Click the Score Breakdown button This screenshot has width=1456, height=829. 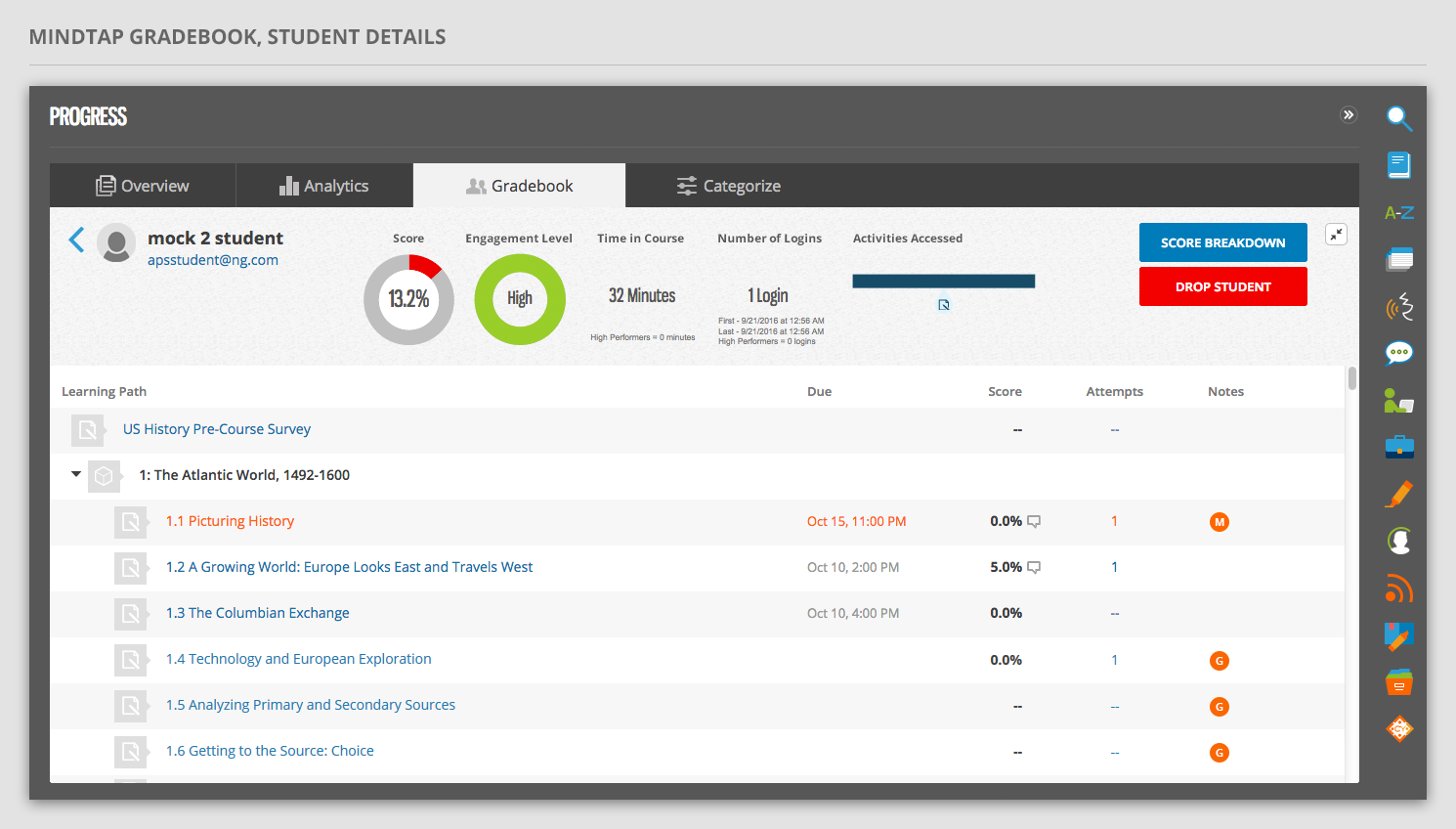tap(1222, 242)
